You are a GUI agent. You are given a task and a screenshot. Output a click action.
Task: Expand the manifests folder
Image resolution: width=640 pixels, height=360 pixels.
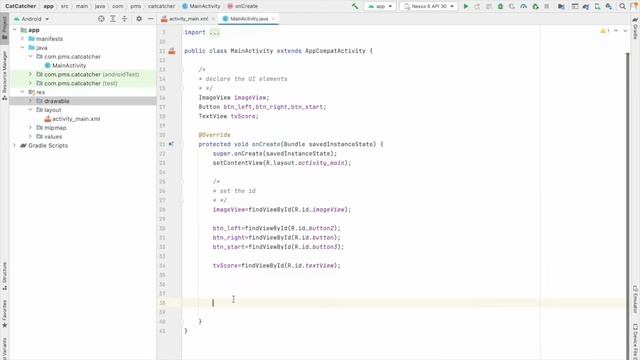coord(22,39)
